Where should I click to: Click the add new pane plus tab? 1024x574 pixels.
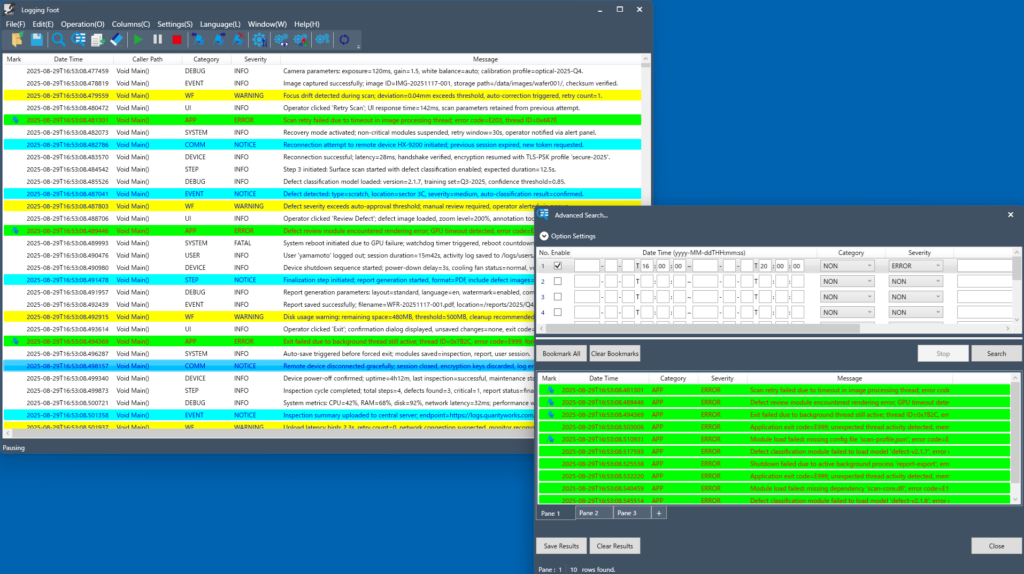[659, 513]
